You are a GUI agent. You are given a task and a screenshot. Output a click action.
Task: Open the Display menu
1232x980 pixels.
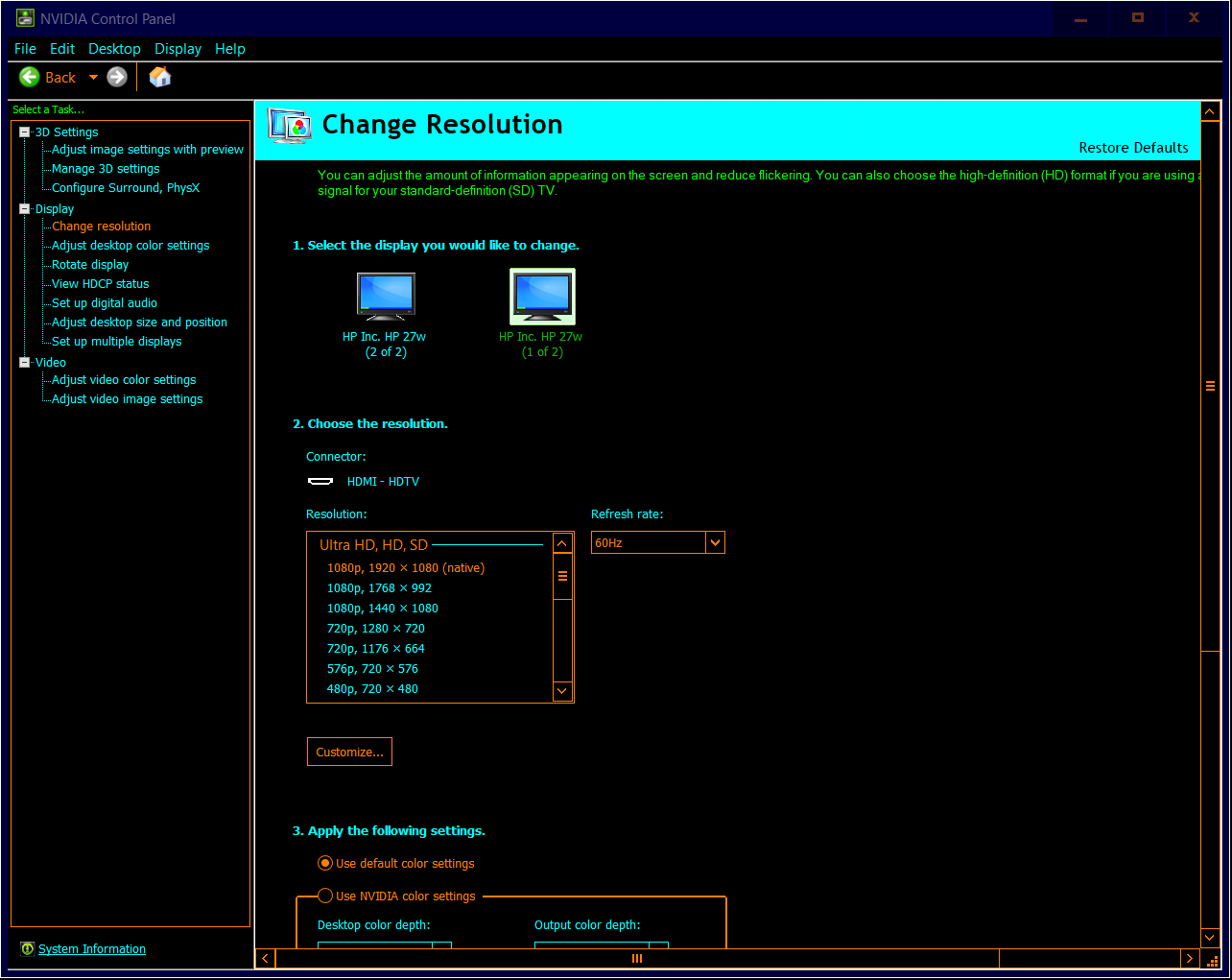click(178, 49)
